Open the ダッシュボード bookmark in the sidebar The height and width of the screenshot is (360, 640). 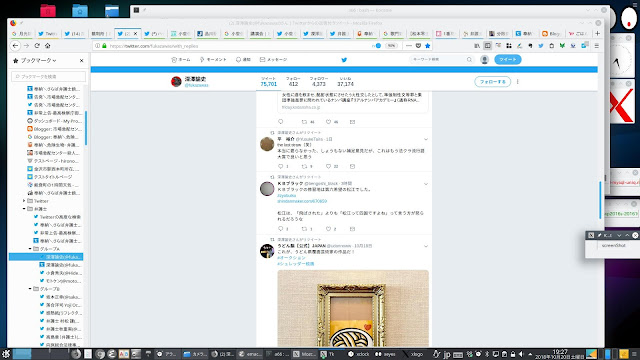[x=54, y=121]
